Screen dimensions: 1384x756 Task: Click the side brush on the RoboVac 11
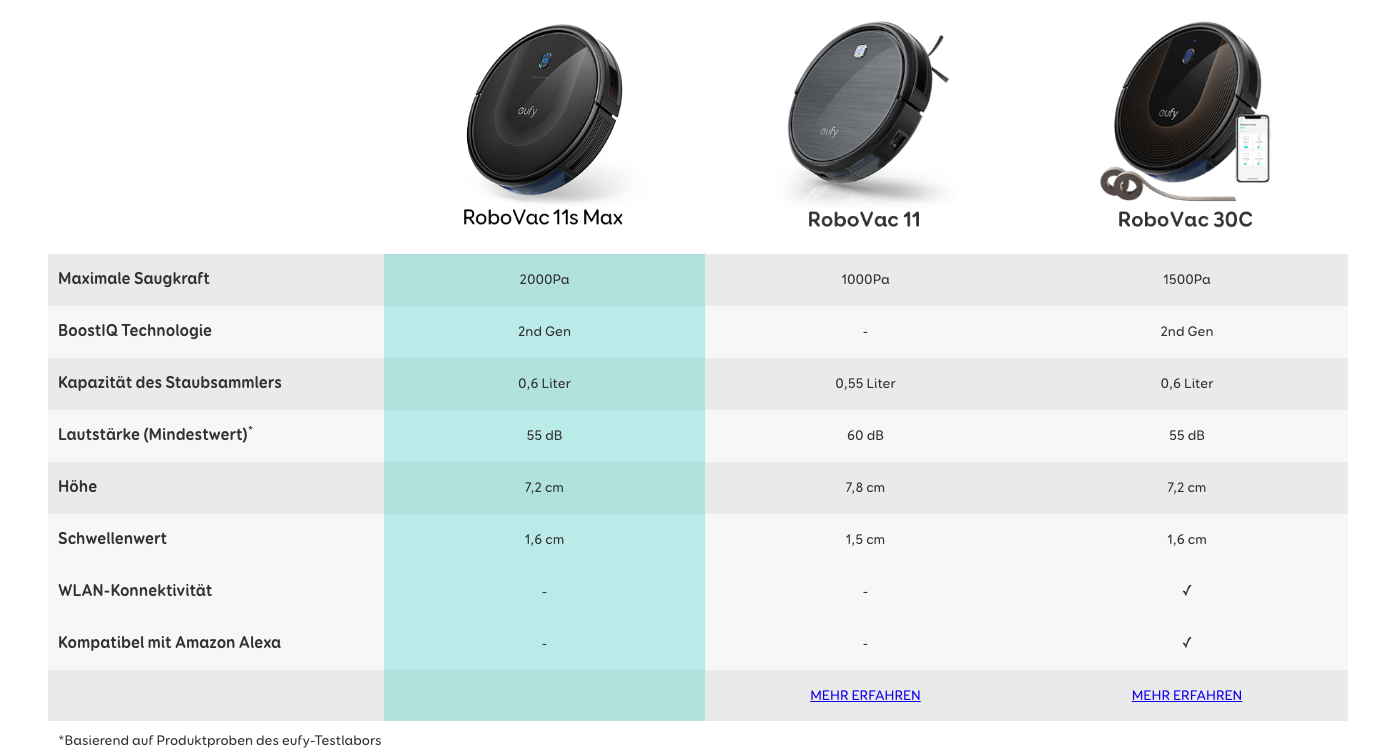[936, 61]
